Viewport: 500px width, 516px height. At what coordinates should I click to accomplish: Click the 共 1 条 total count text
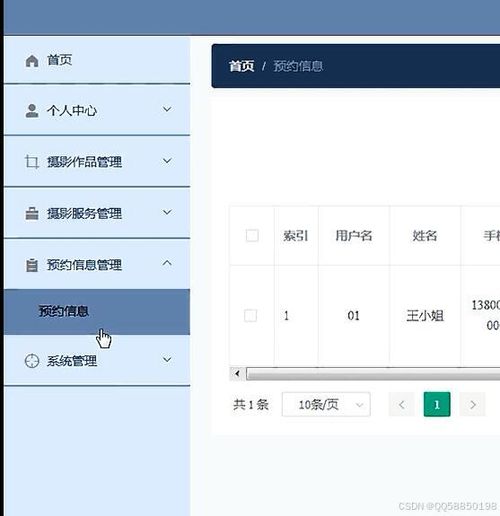pos(251,405)
